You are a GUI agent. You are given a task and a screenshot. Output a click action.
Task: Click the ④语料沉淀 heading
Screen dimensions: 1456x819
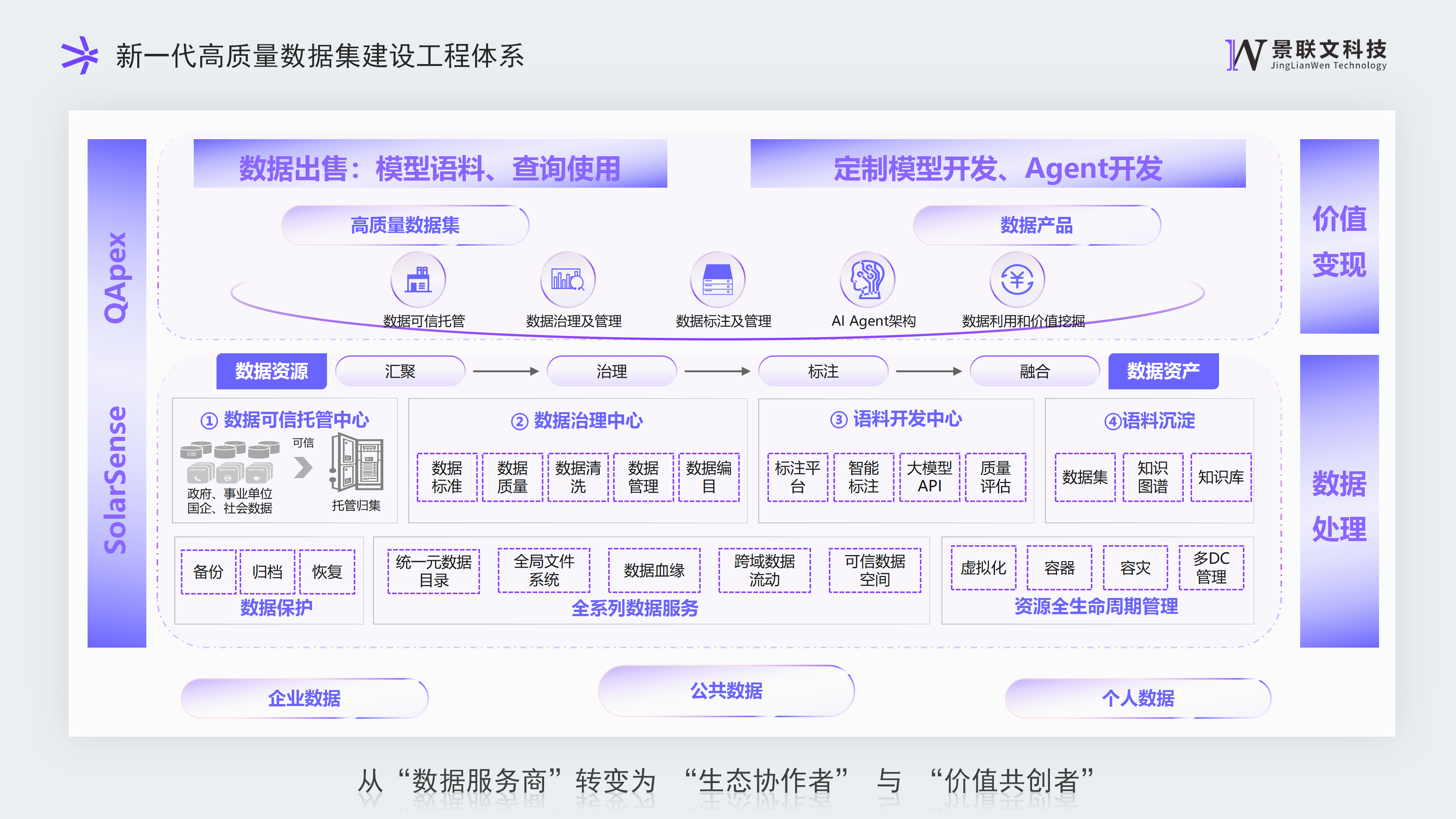[1150, 420]
